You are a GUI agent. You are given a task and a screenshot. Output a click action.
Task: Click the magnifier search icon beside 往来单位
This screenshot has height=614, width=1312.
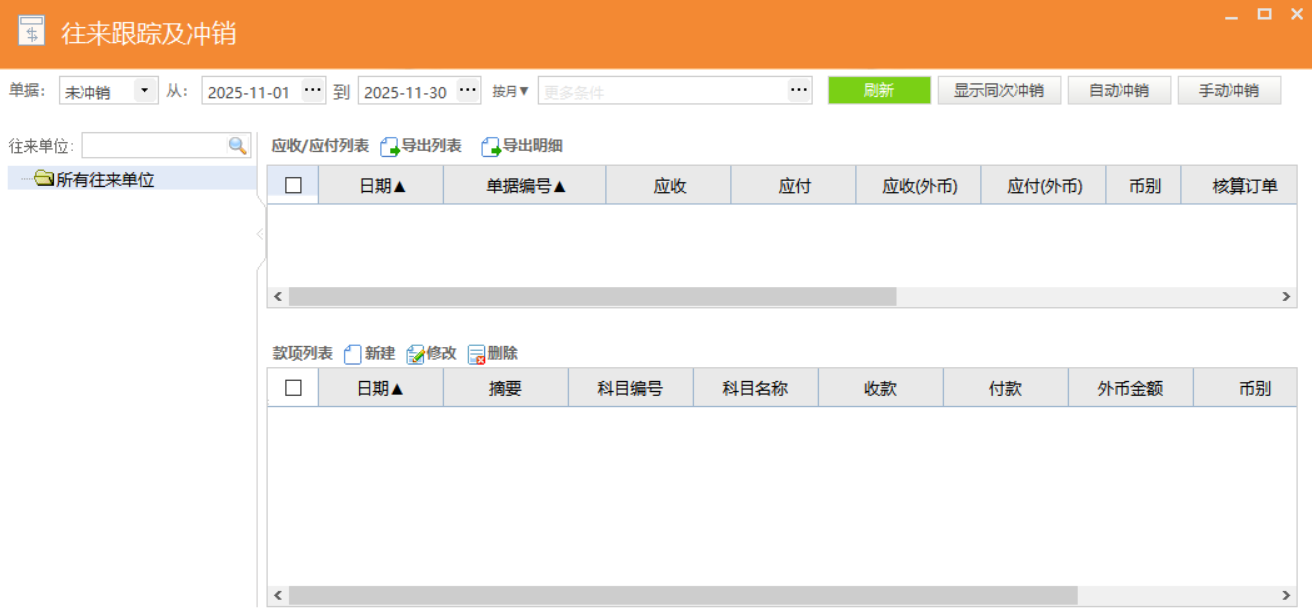point(236,145)
